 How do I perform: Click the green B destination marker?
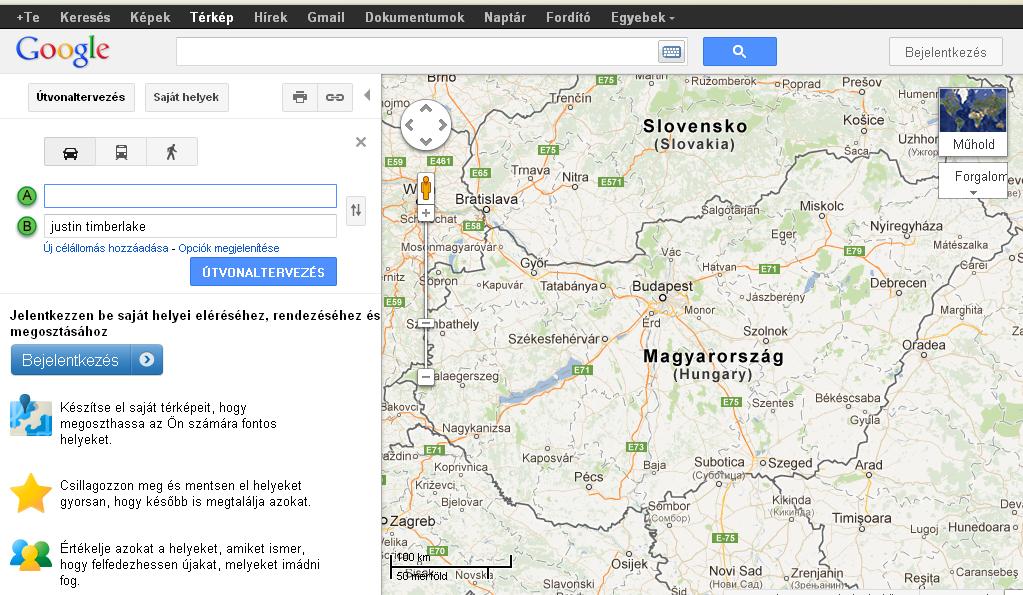click(27, 226)
